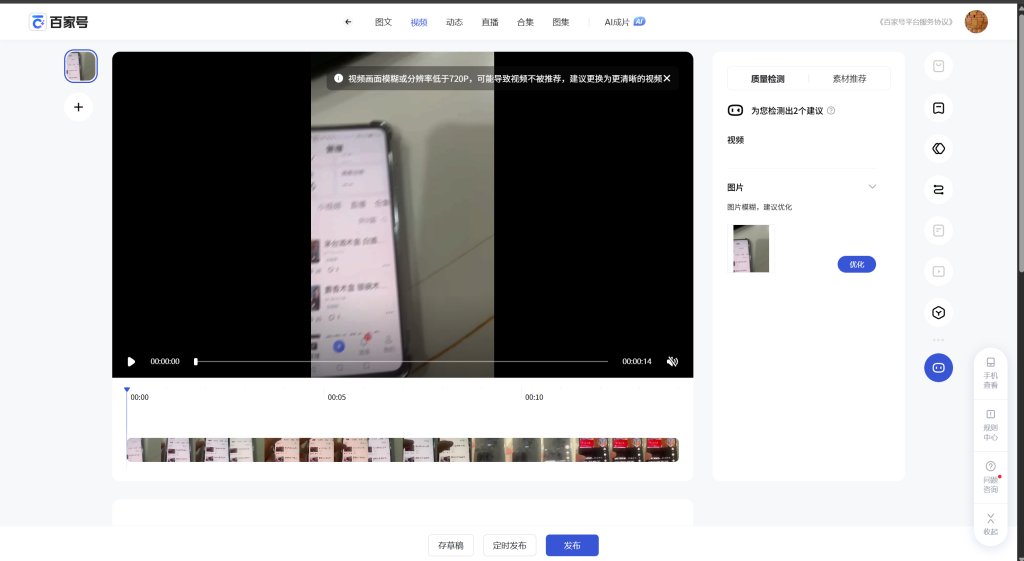
Task: Click the Baijiahao logo
Action: point(58,22)
